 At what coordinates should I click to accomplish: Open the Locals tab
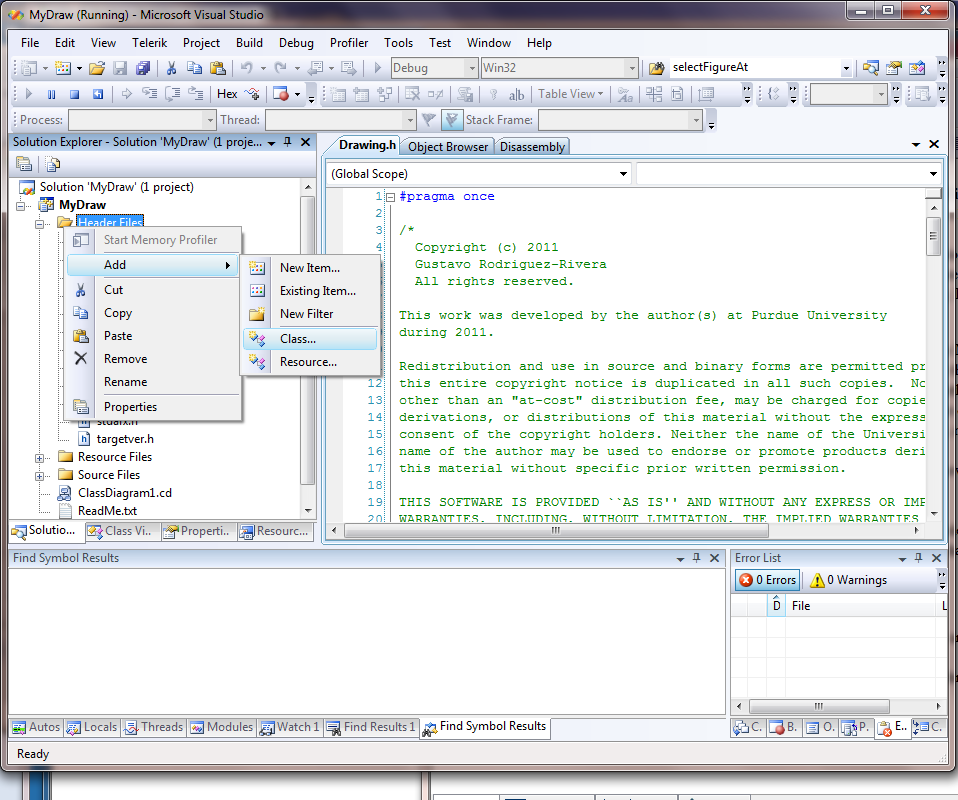92,727
